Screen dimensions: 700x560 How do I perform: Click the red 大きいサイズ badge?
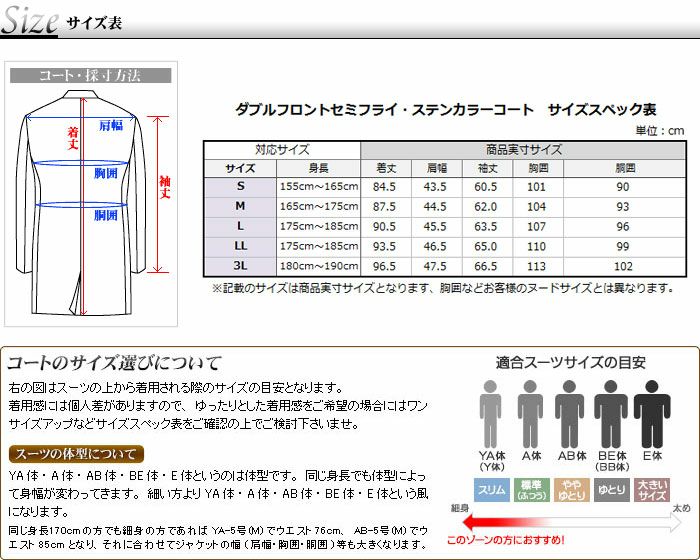pyautogui.click(x=652, y=489)
